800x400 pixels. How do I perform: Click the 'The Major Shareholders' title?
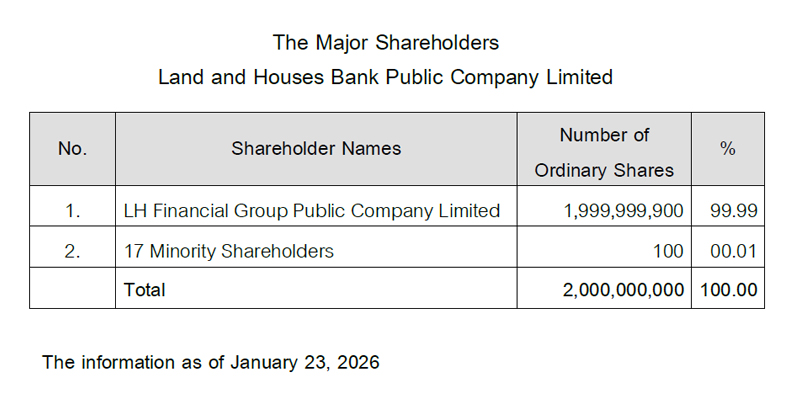pos(385,43)
